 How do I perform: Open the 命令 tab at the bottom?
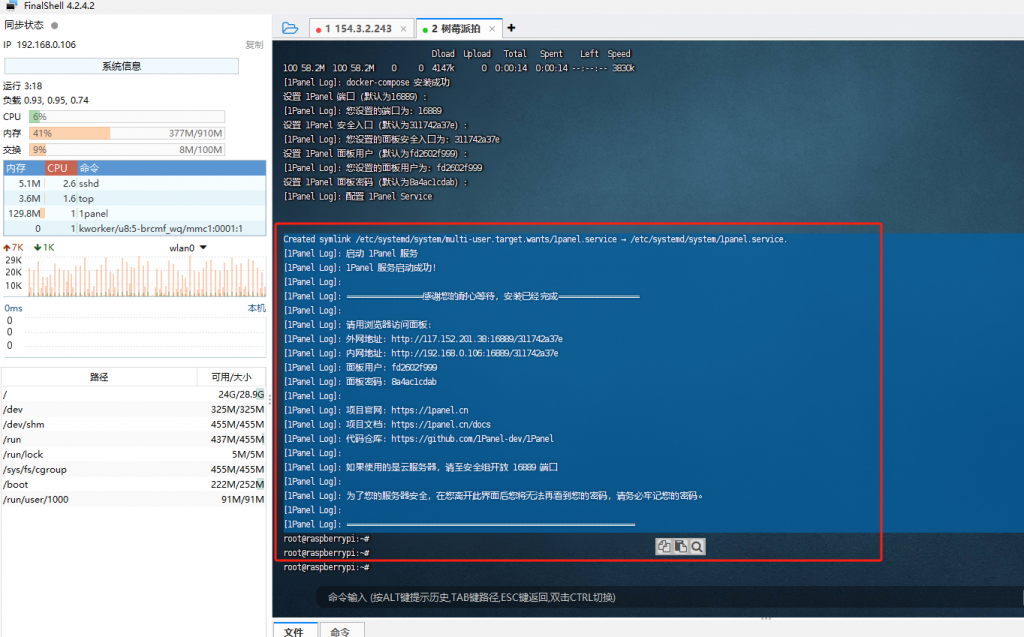pos(340,630)
